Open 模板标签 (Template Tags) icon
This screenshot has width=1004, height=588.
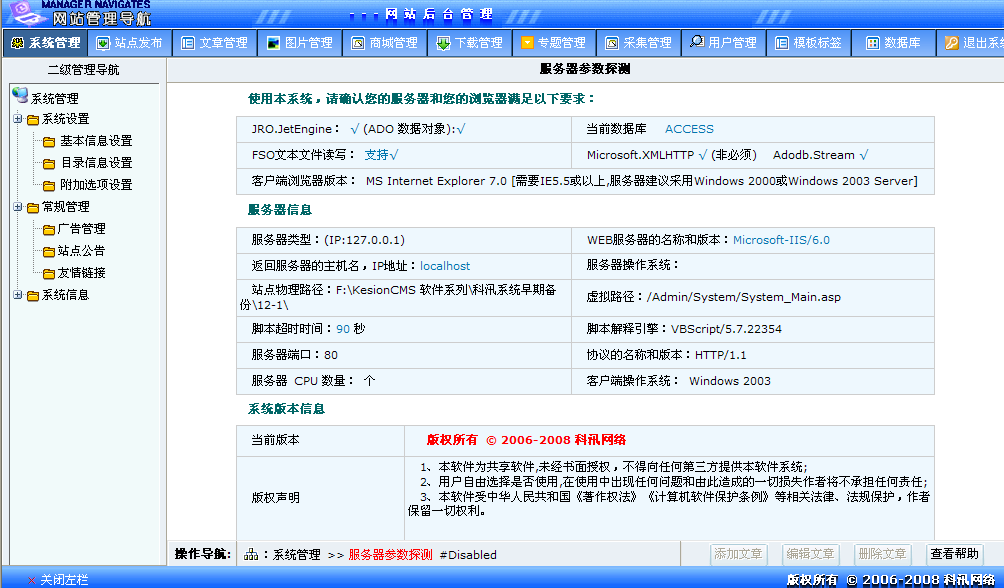tap(812, 43)
